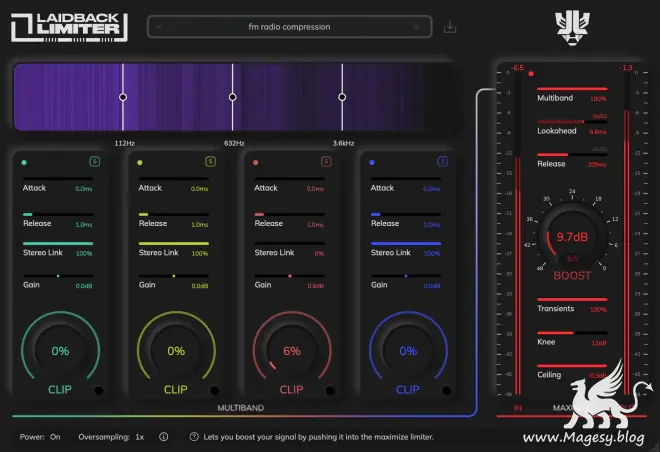Adjust blue band Release slider

[x=406, y=215]
